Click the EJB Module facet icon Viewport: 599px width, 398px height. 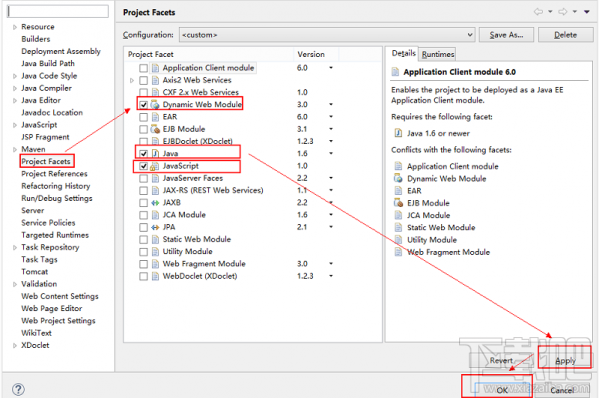tap(155, 129)
